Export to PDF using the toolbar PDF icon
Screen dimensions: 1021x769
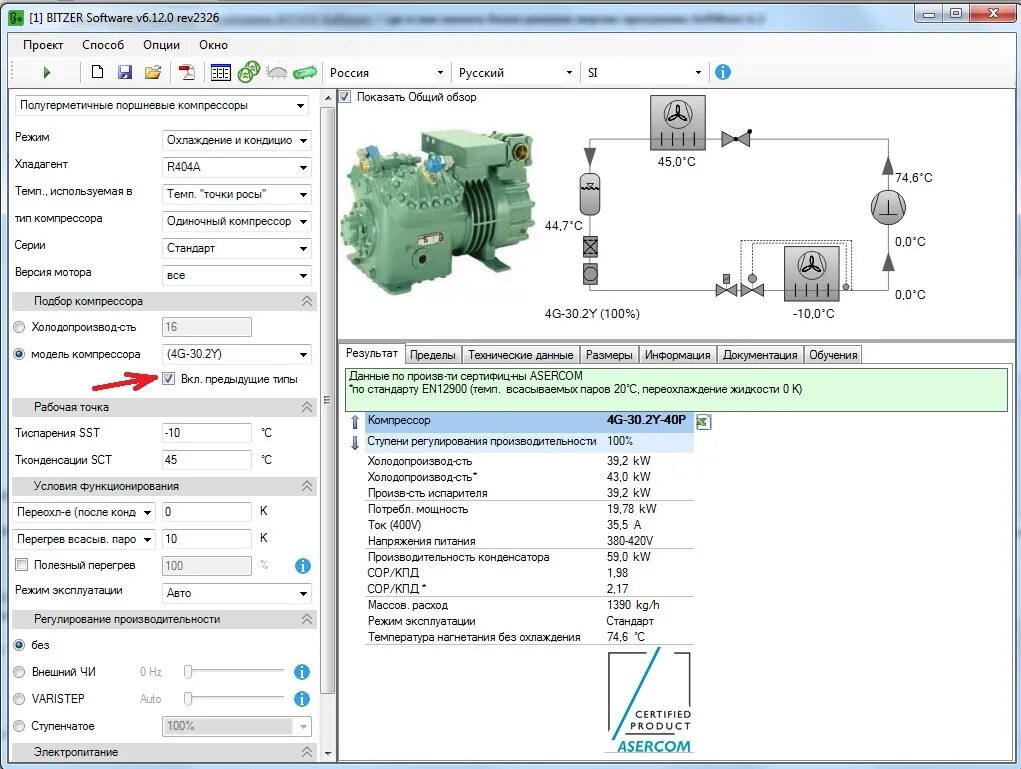[x=187, y=72]
